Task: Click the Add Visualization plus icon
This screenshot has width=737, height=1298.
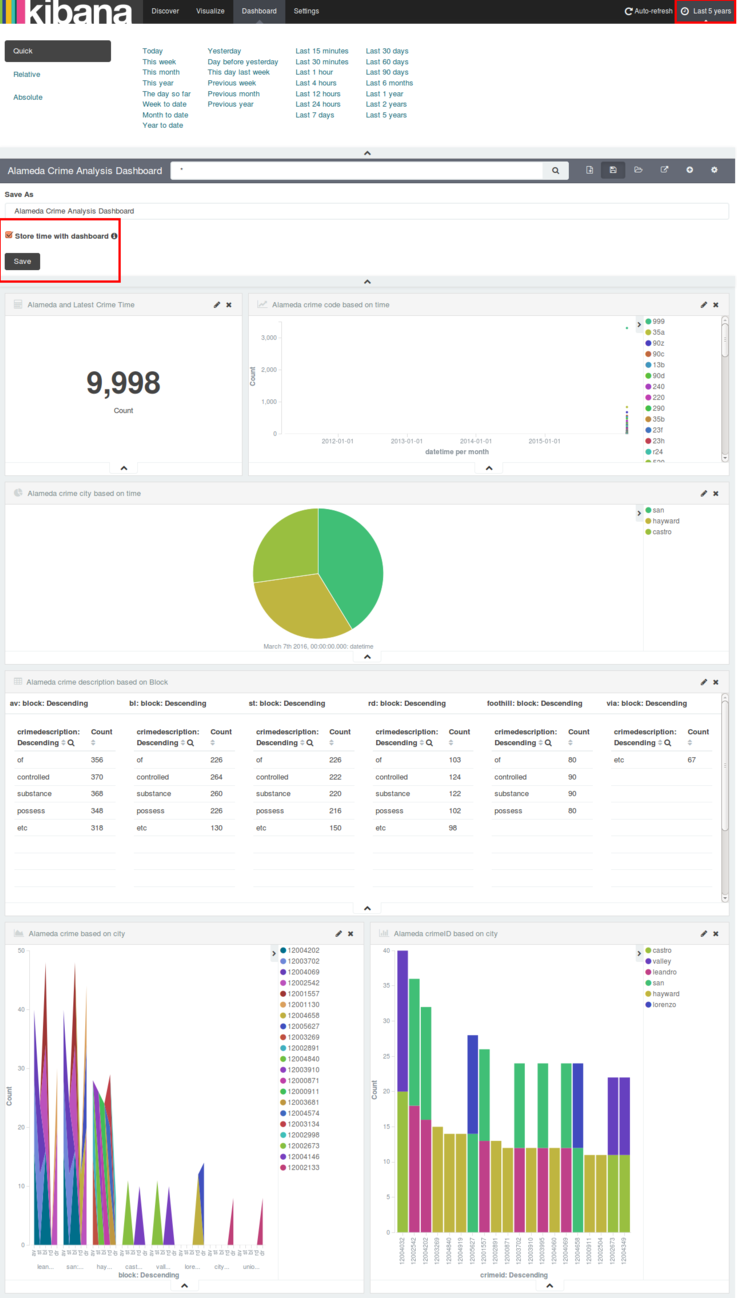Action: point(689,170)
